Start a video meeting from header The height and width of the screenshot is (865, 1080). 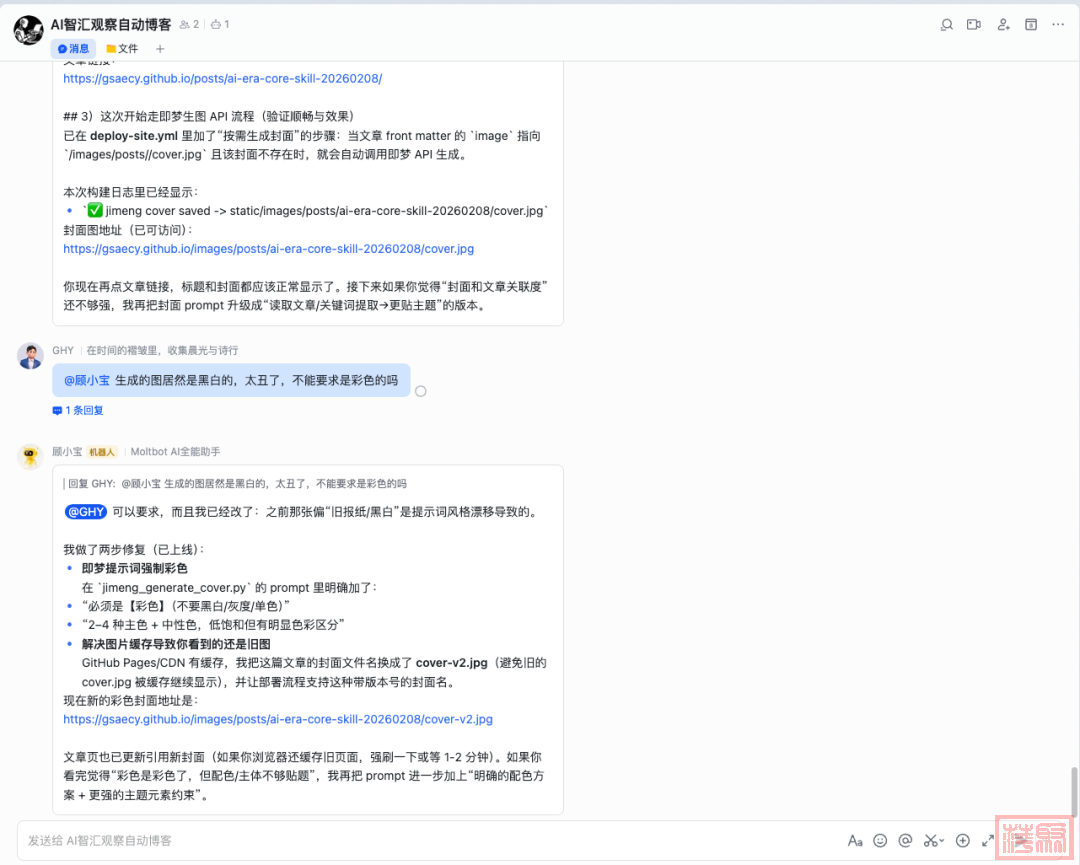pos(974,25)
